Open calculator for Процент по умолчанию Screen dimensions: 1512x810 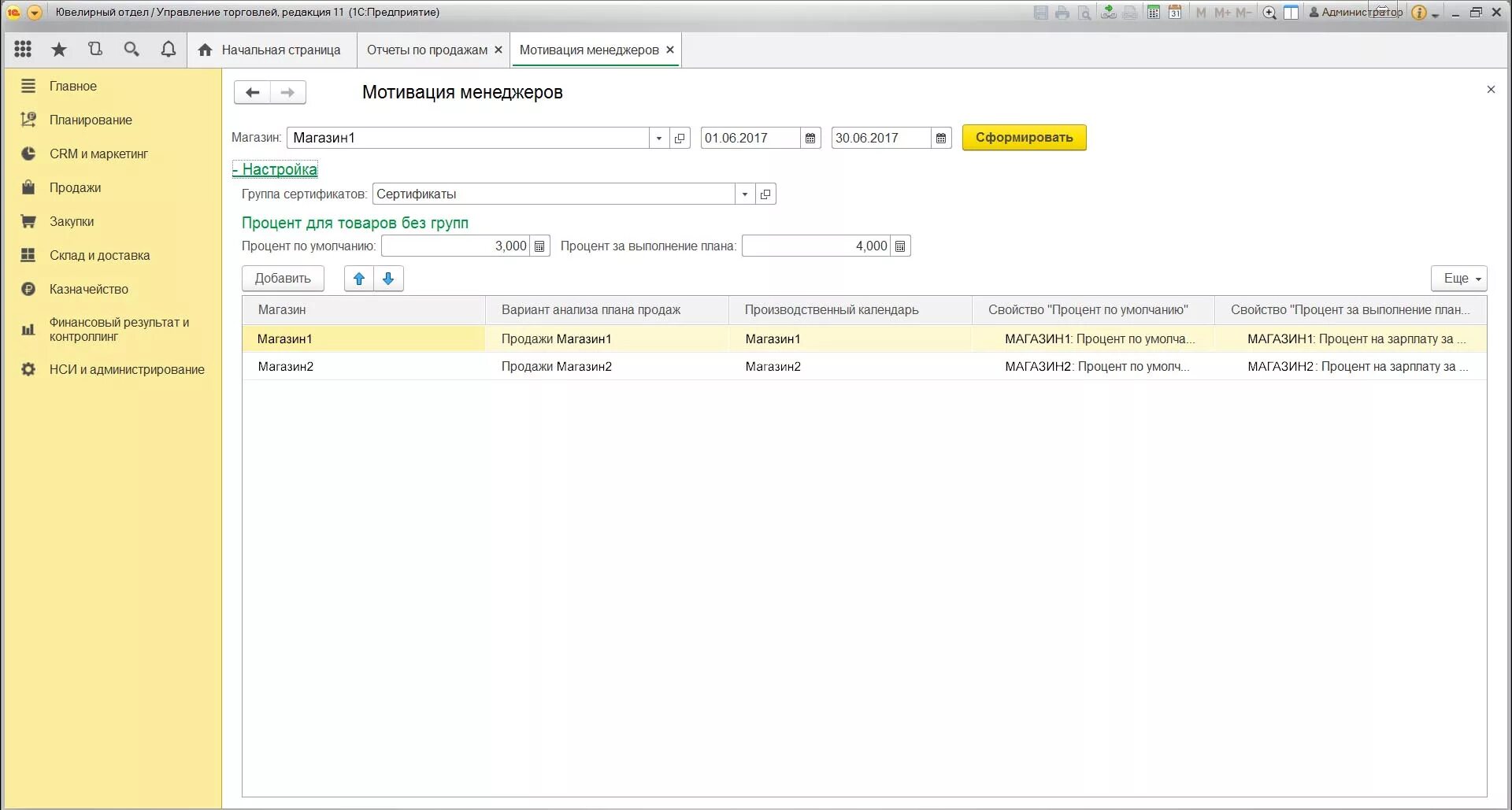click(x=539, y=246)
